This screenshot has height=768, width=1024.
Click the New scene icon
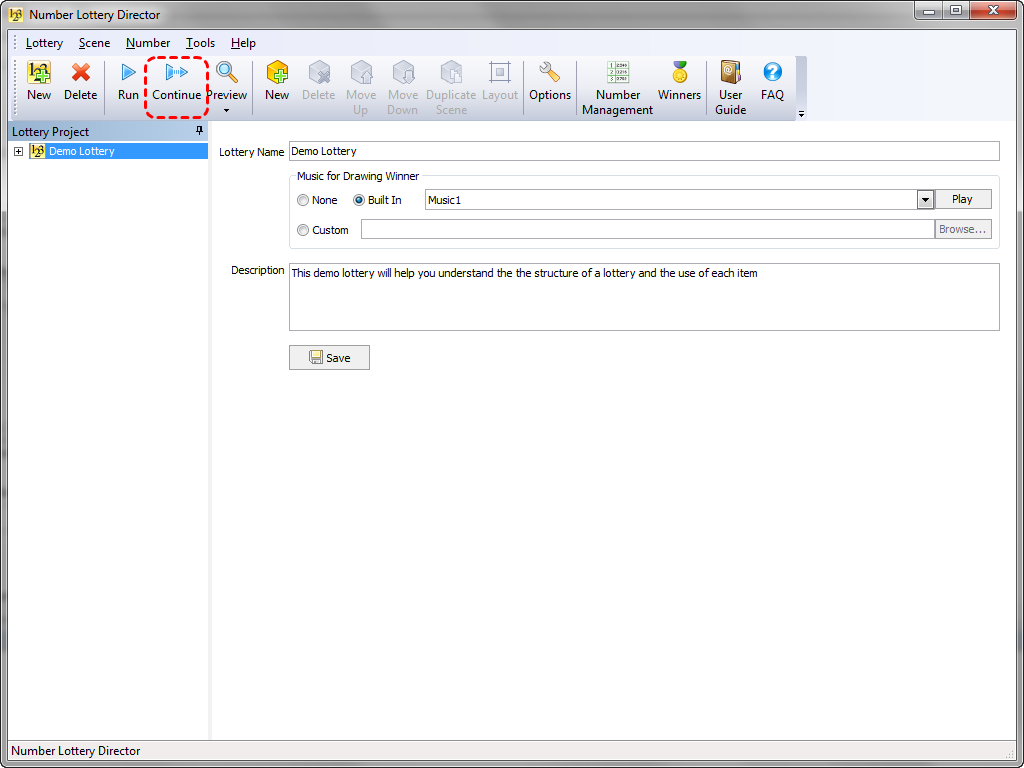click(277, 74)
